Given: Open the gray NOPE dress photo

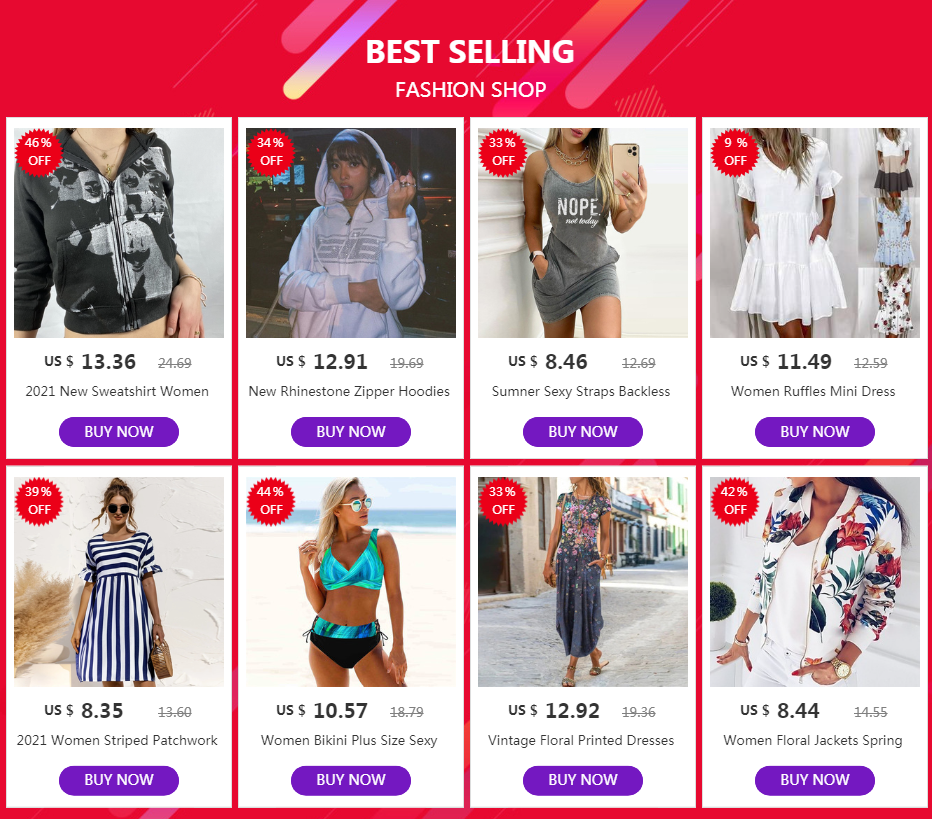Looking at the screenshot, I should (582, 233).
